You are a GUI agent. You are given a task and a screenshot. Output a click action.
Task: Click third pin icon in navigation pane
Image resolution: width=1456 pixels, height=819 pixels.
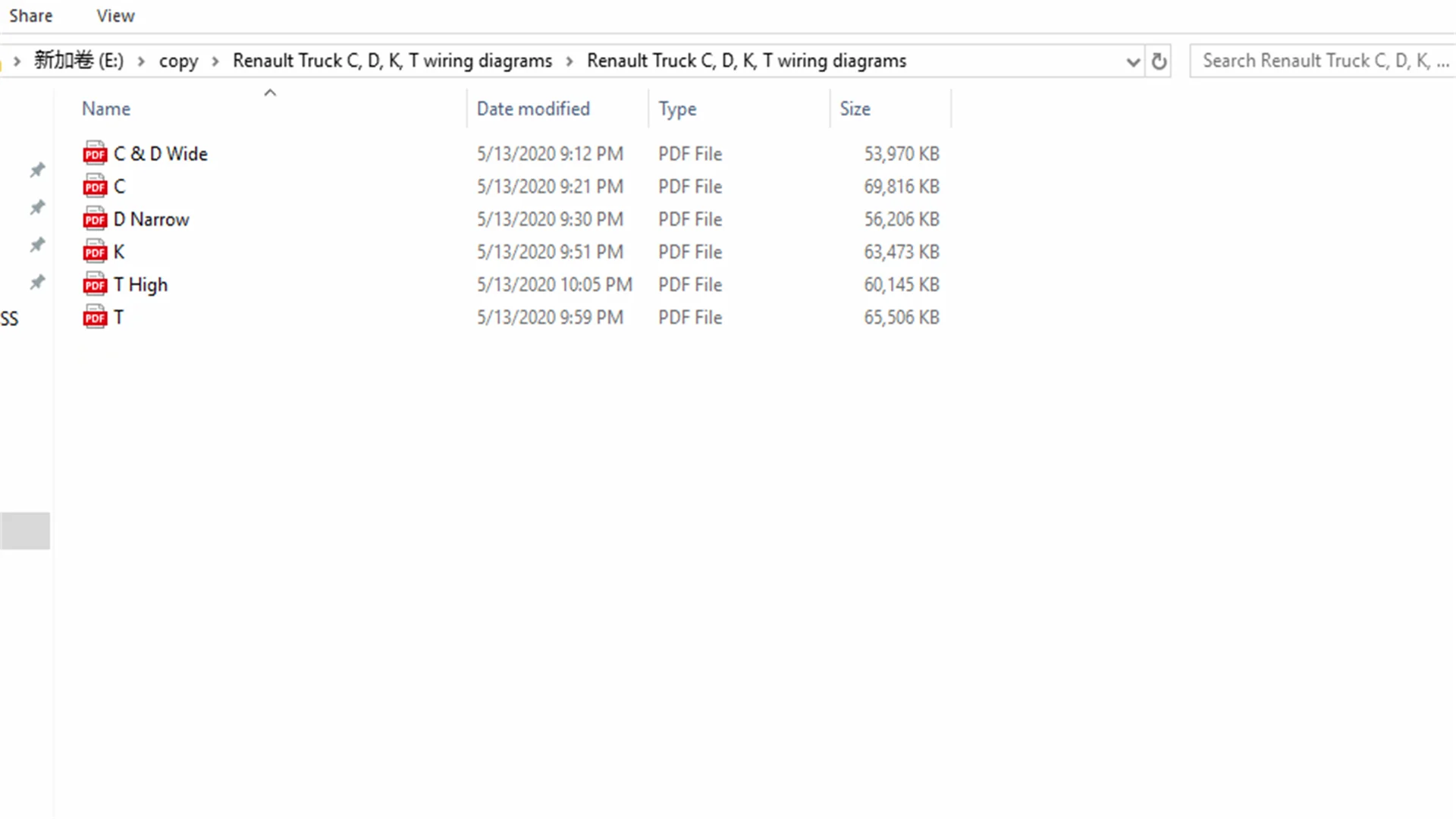(x=37, y=244)
